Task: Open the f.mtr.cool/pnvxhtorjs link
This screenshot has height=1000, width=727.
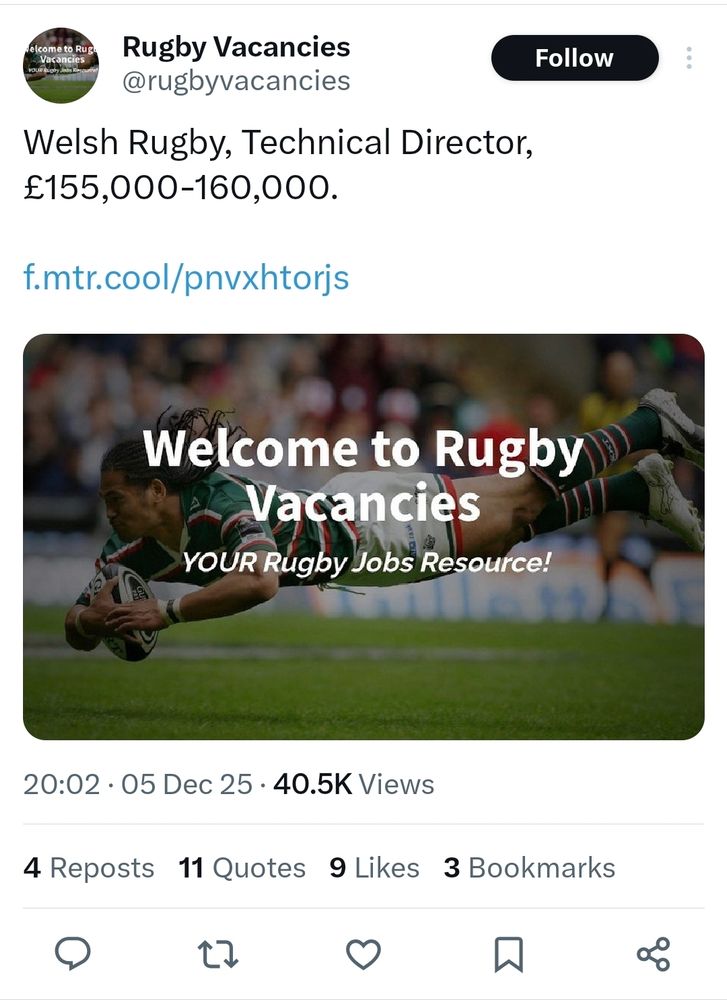Action: click(x=186, y=276)
